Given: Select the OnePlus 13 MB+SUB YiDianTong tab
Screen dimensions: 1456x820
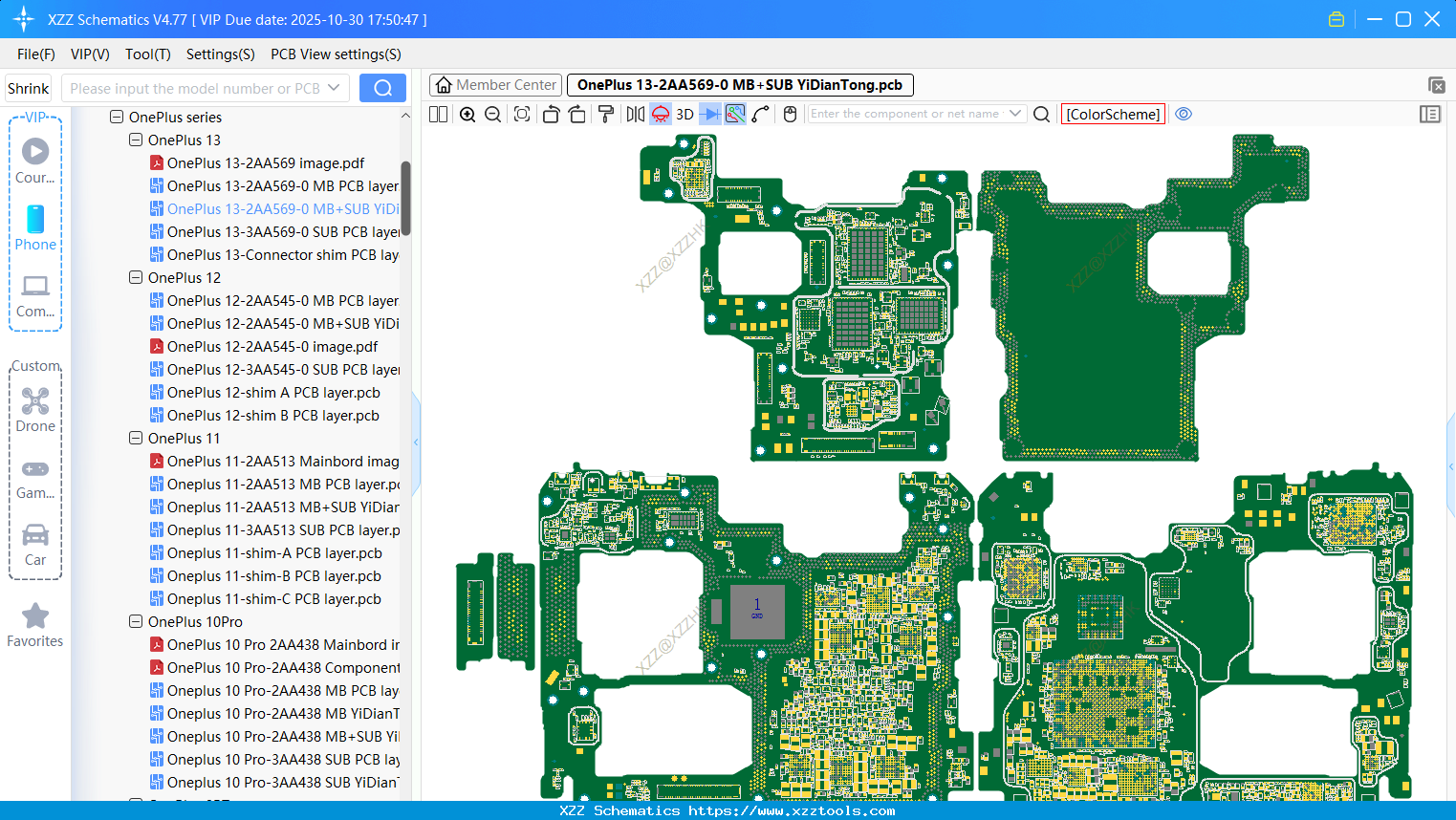Looking at the screenshot, I should point(740,85).
